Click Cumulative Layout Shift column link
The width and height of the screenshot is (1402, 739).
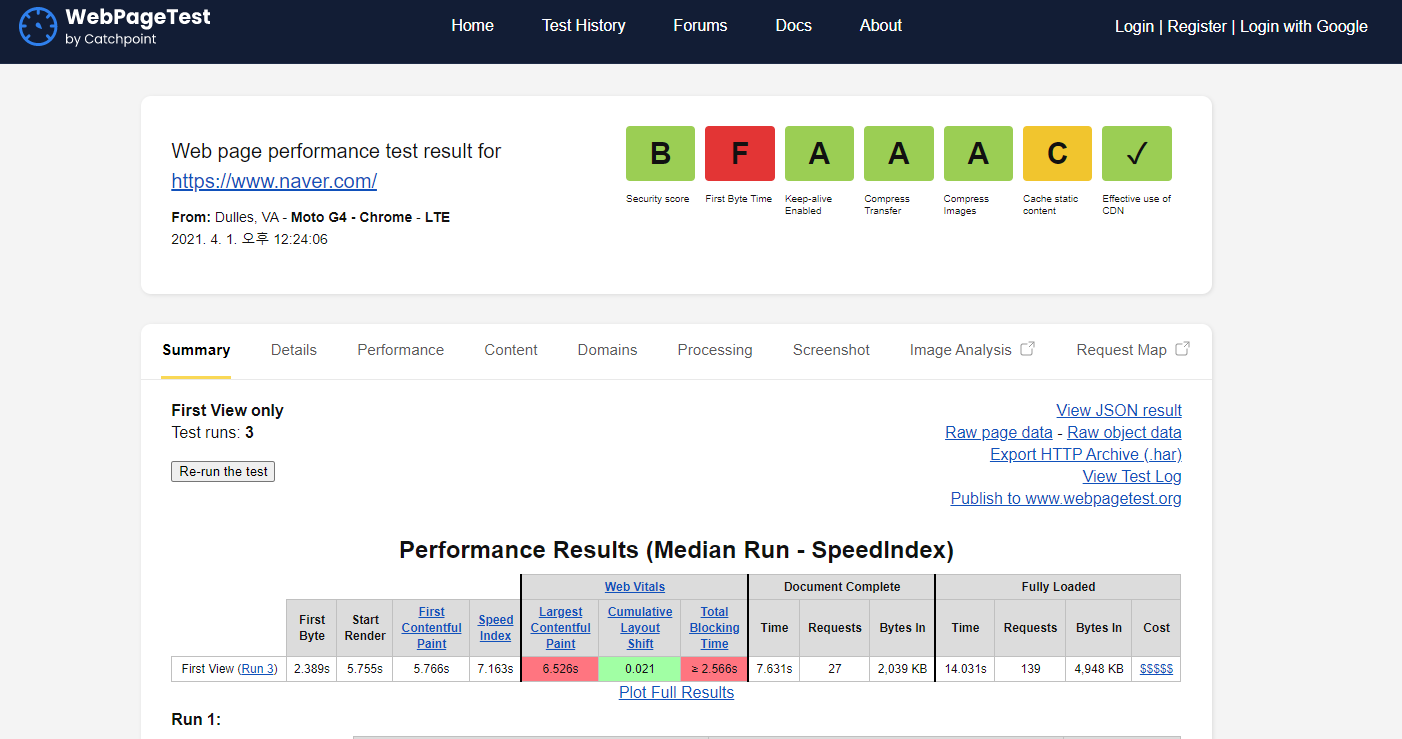point(640,628)
